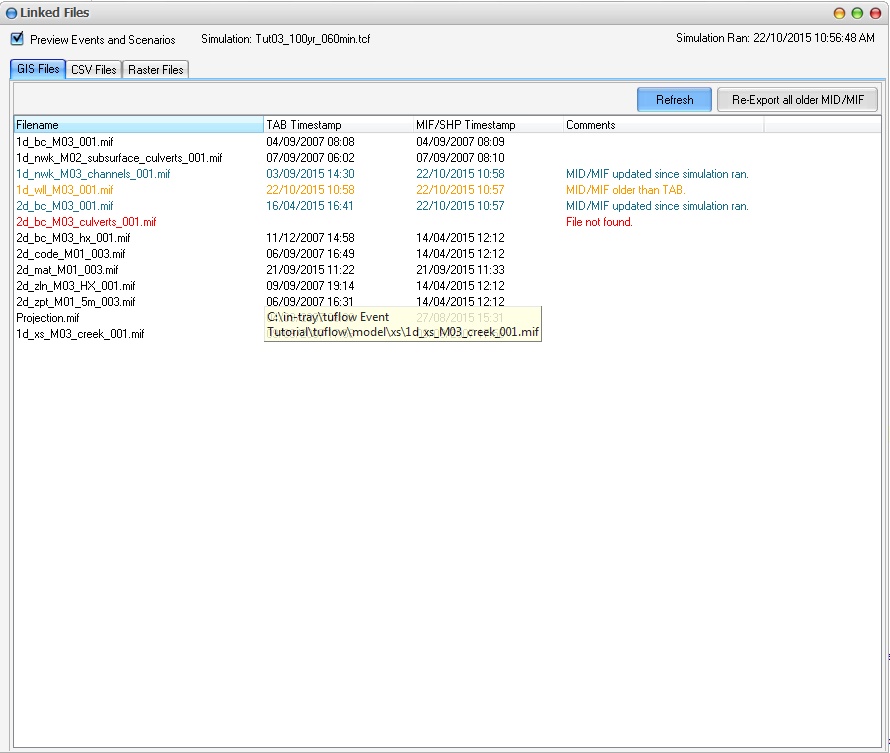
Task: Select the Projection.mif row
Action: pyautogui.click(x=47, y=318)
